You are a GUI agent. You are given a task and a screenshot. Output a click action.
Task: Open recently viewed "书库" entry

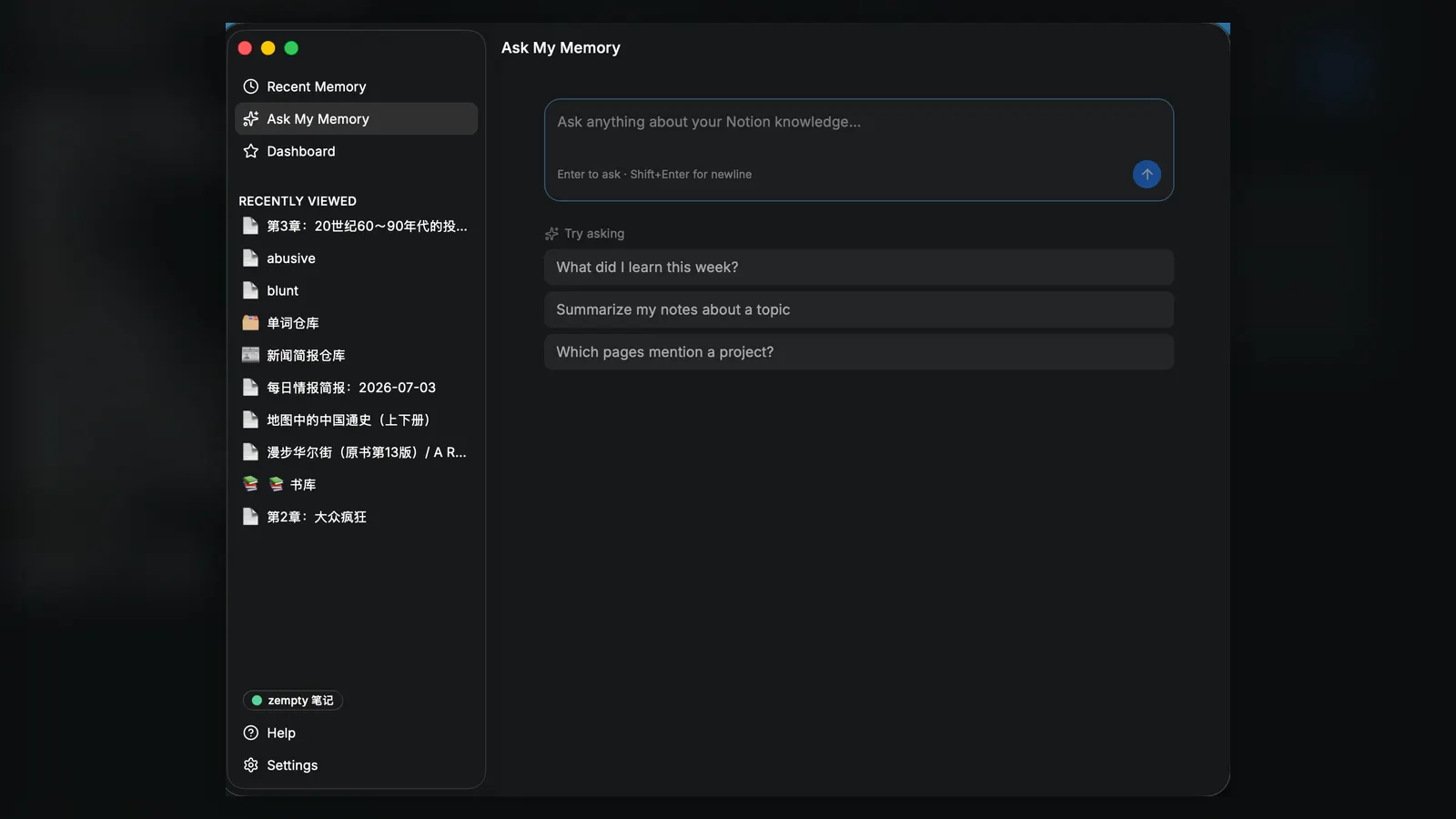[356, 484]
